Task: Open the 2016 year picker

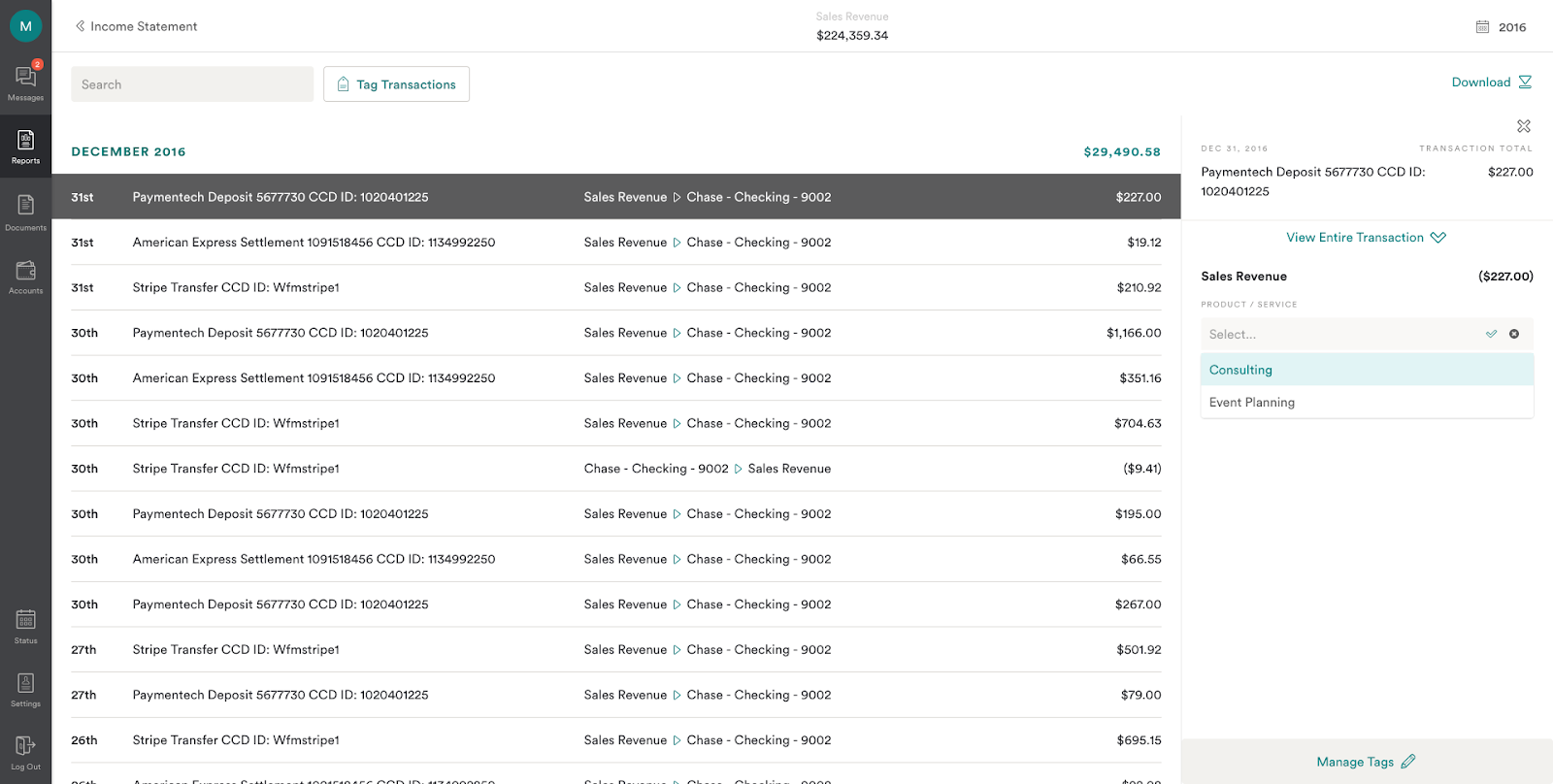Action: coord(1502,27)
